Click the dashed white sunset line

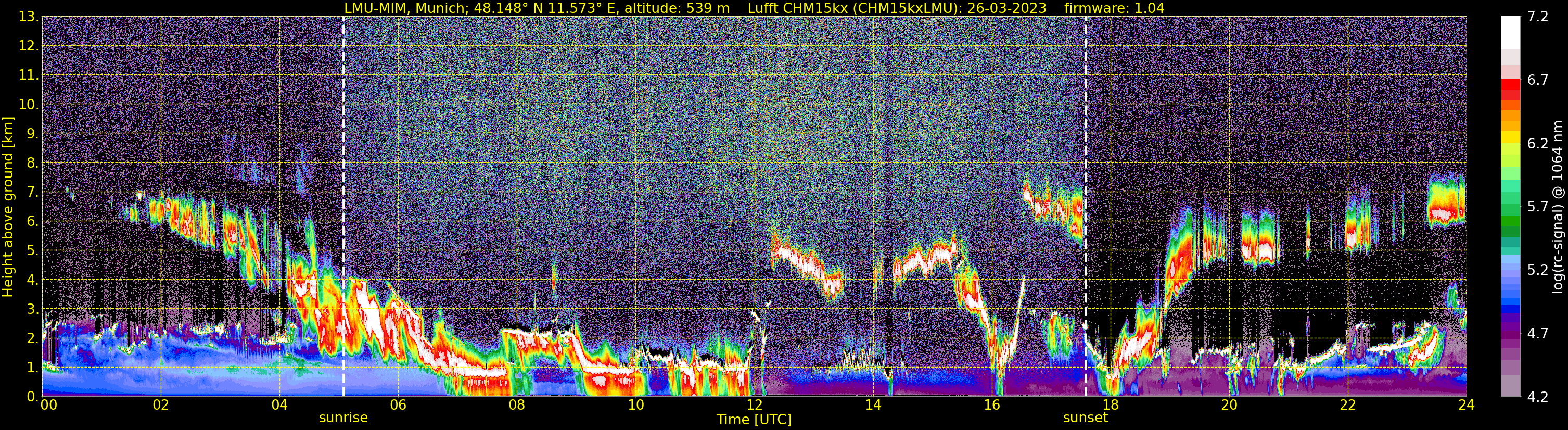pyautogui.click(x=1085, y=207)
